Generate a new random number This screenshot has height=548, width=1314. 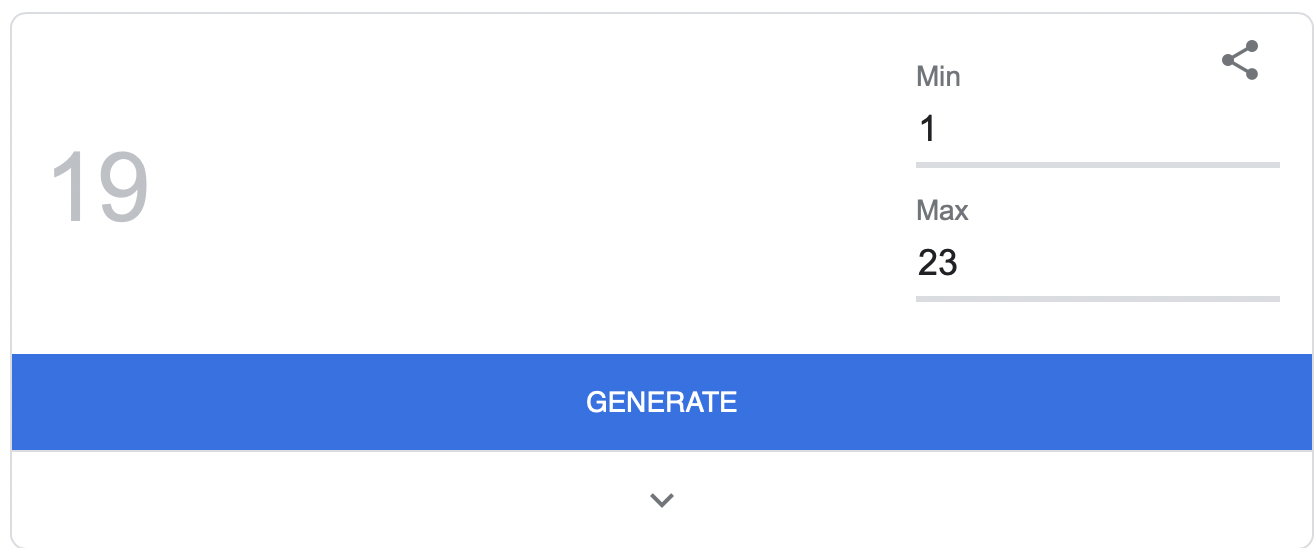(x=661, y=402)
